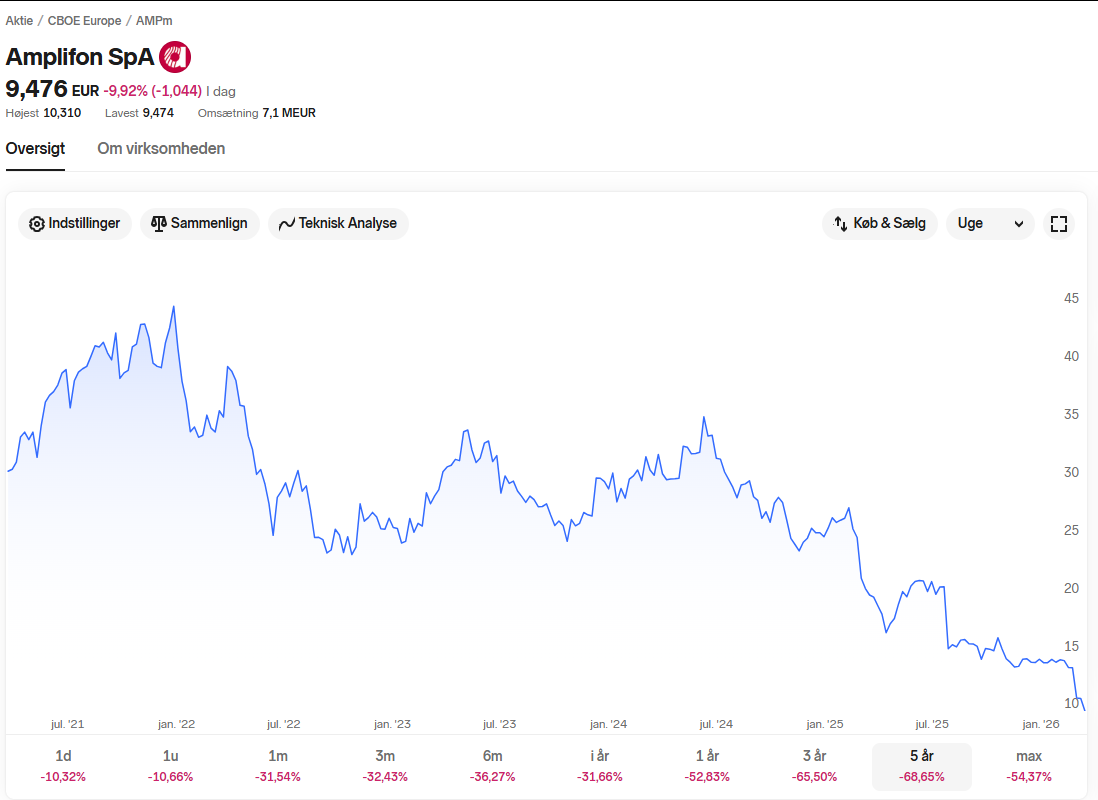Follow the CBOE Europe breadcrumb link
This screenshot has height=800, width=1098.
point(84,21)
